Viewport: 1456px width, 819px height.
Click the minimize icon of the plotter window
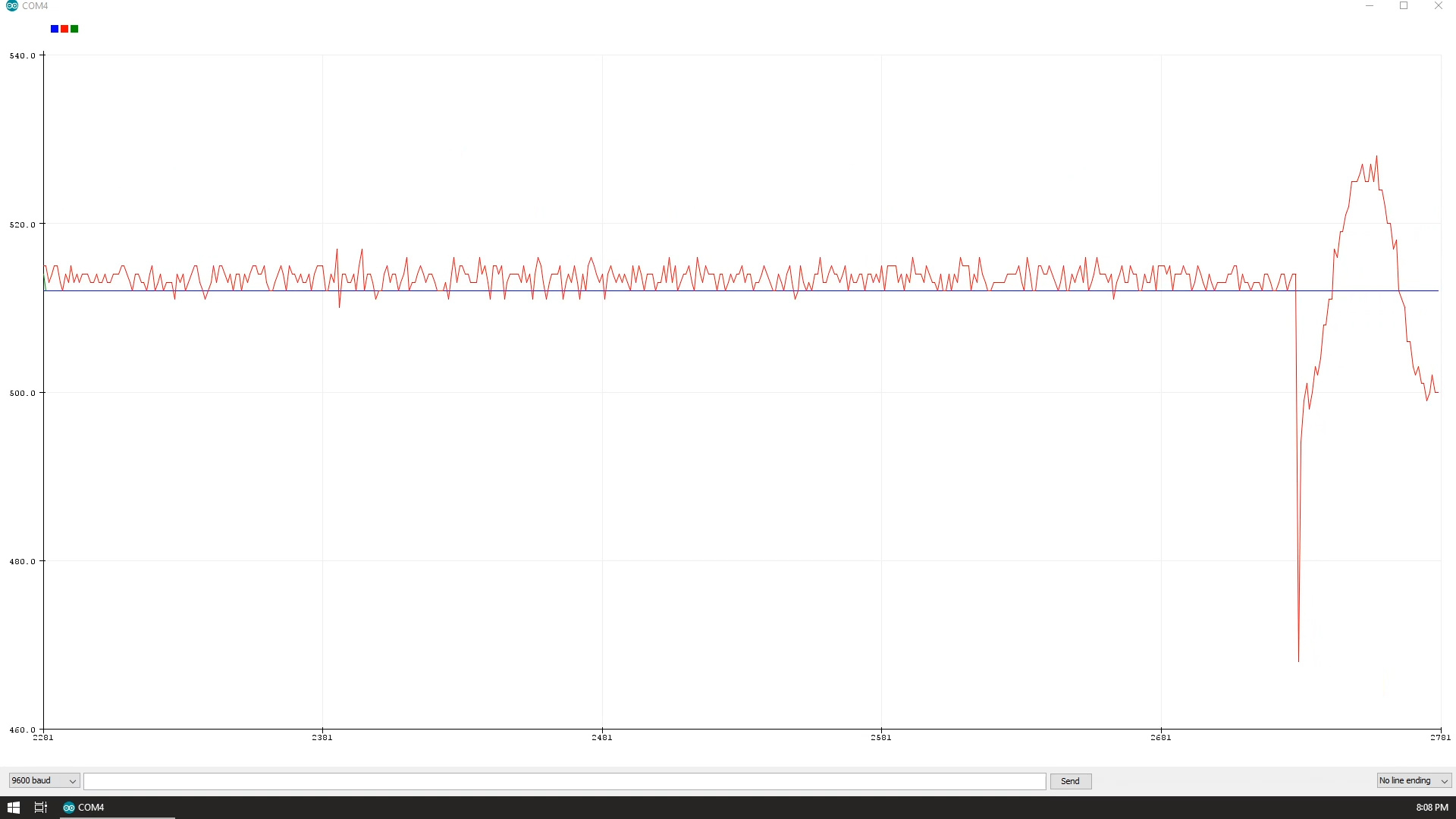(x=1370, y=5)
